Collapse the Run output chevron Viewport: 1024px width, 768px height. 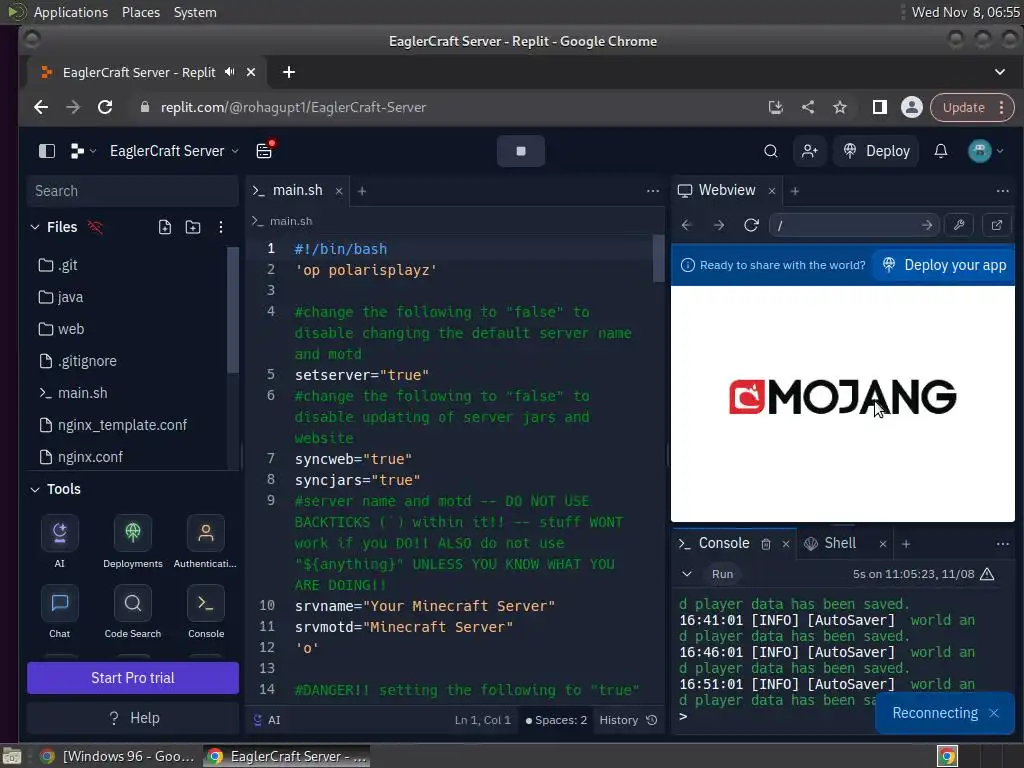[687, 574]
